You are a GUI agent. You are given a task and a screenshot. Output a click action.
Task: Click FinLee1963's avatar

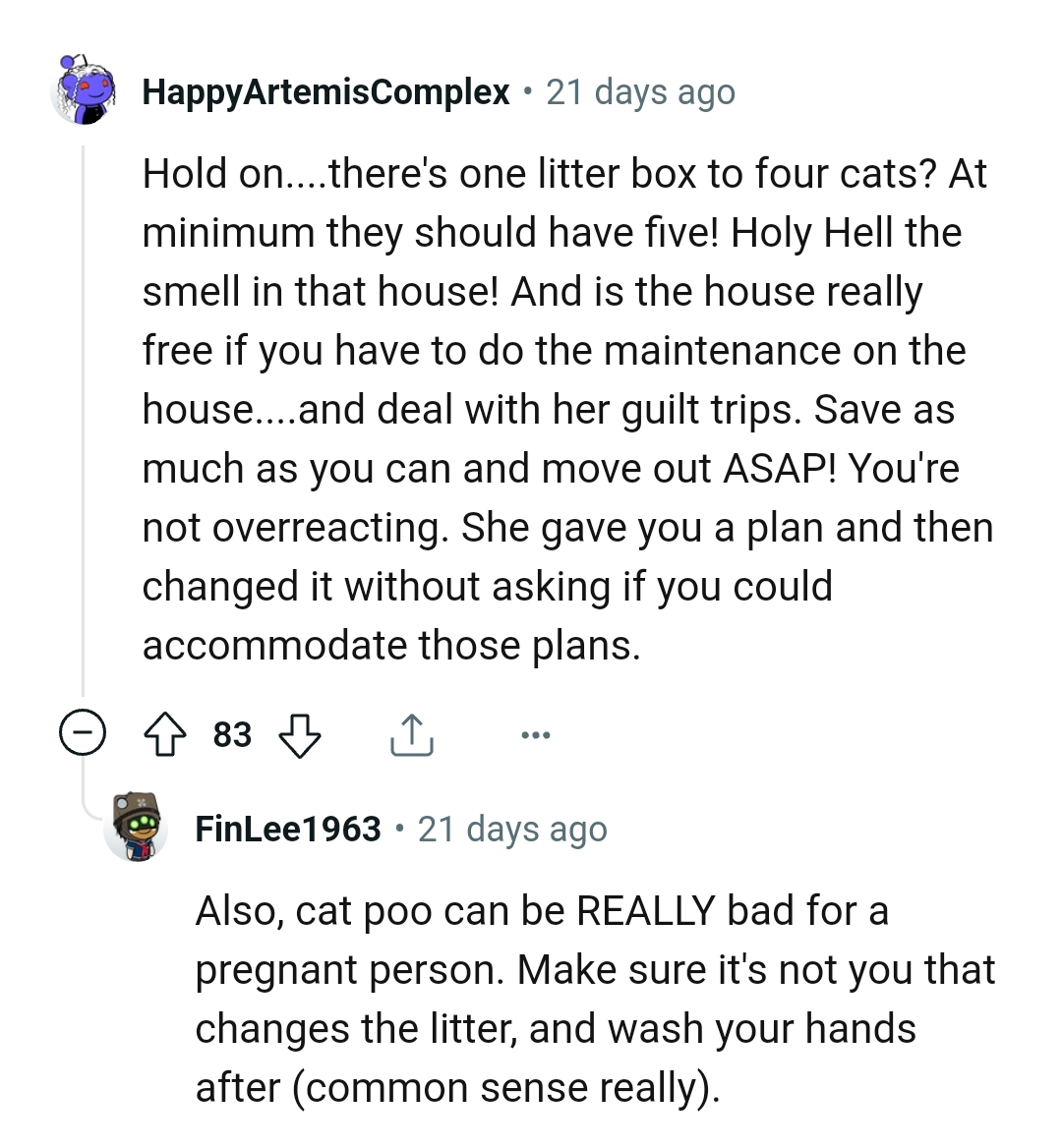coord(135,828)
